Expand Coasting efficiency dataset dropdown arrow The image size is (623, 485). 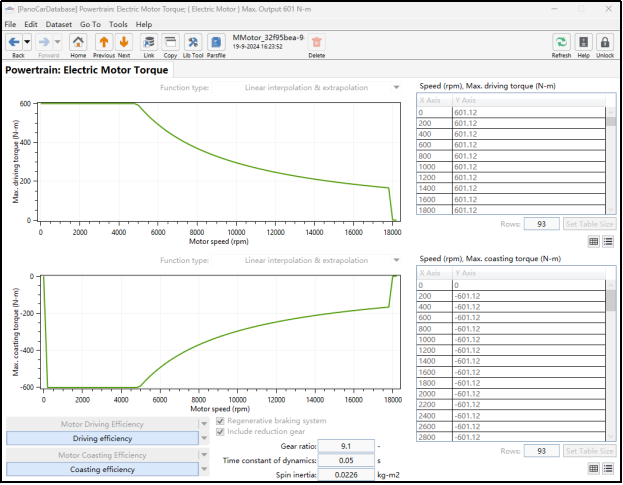204,470
